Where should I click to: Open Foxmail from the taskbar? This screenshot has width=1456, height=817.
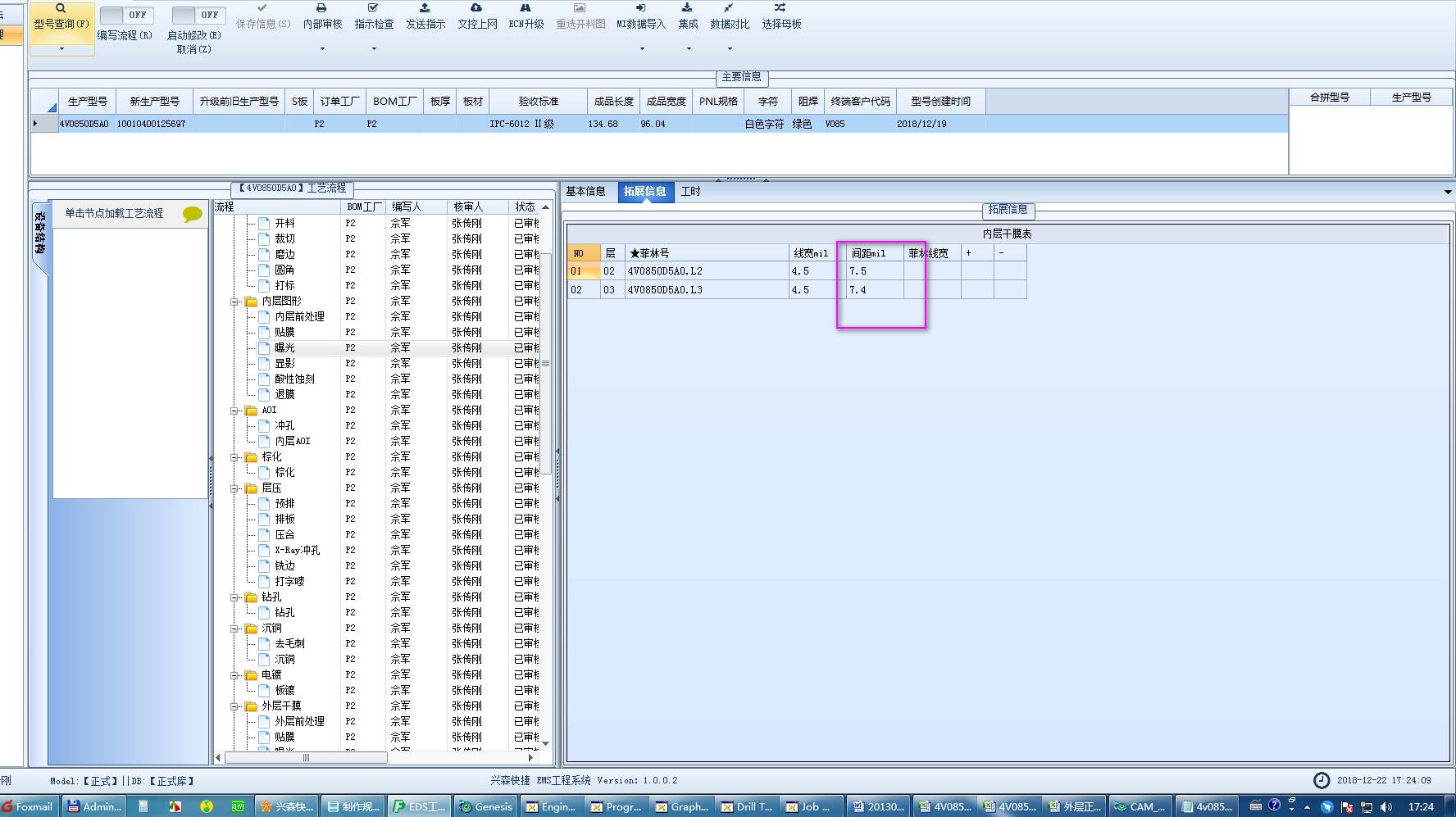[x=28, y=806]
